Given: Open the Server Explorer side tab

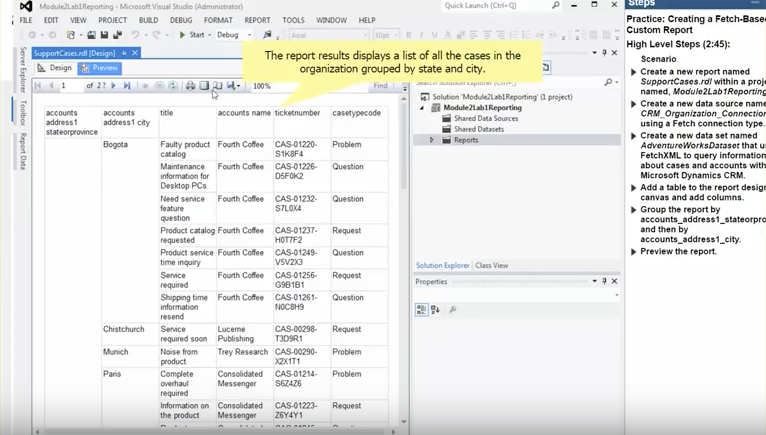Looking at the screenshot, I should coord(23,69).
